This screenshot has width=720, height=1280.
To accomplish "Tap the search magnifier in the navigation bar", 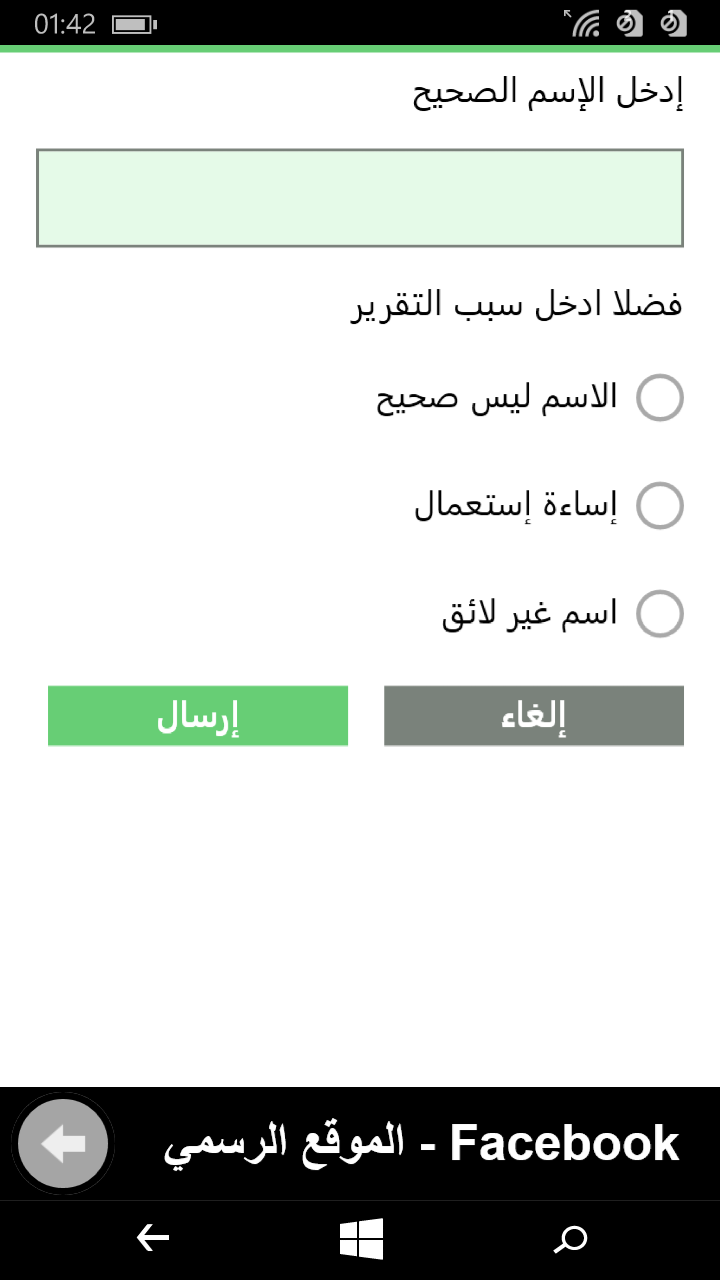I will [x=571, y=1240].
